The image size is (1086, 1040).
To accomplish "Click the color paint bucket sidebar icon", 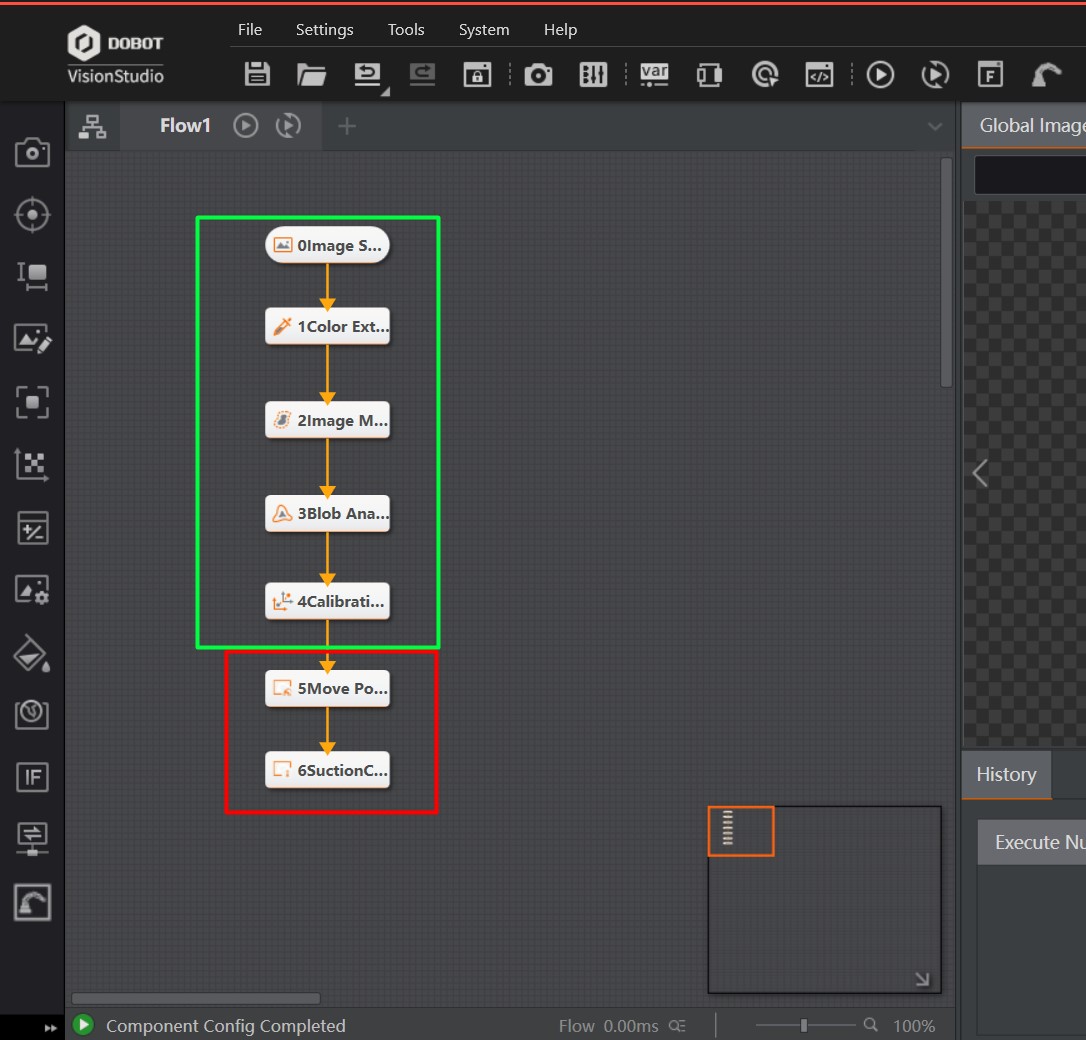I will point(32,653).
